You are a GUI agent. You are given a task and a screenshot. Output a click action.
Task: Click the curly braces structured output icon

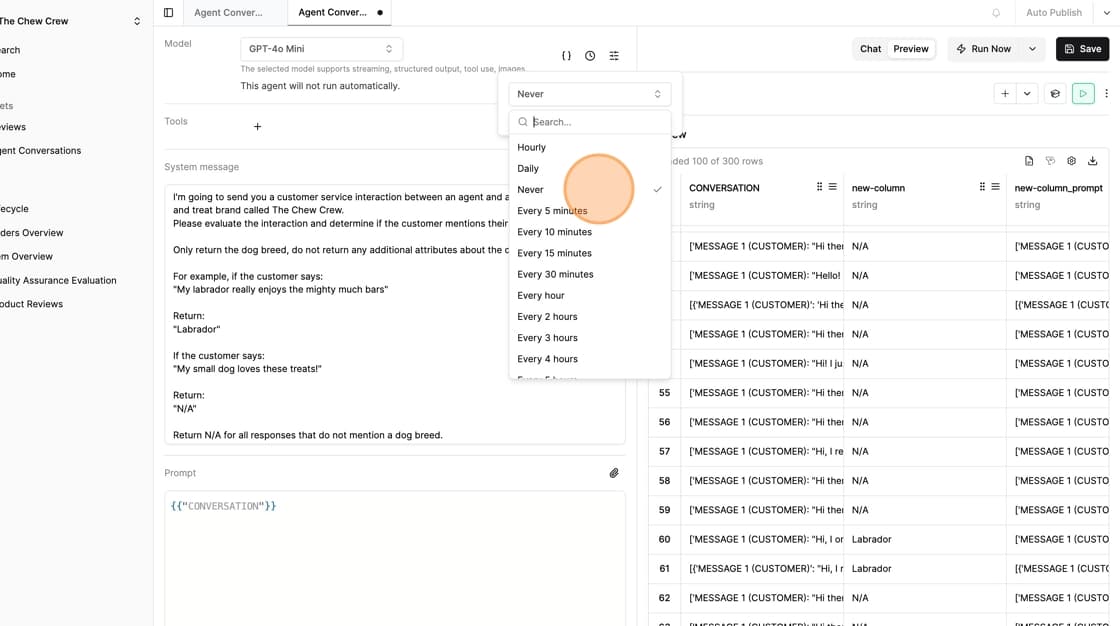point(566,56)
